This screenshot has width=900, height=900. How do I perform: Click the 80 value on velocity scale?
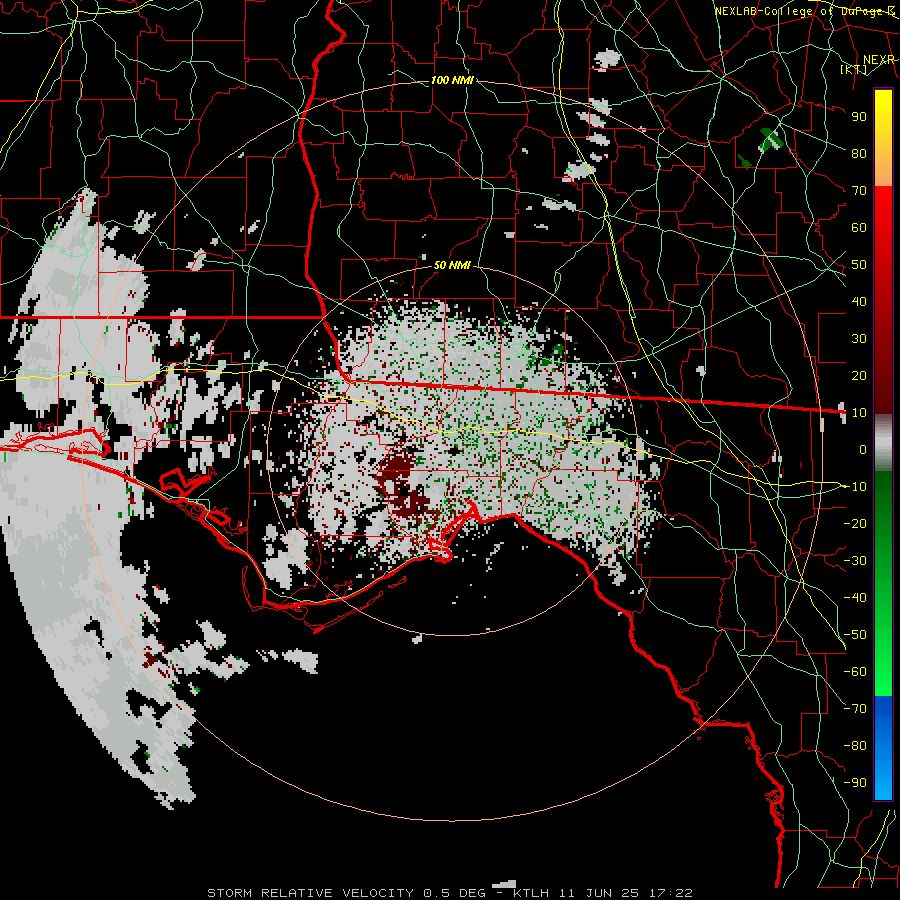point(859,153)
